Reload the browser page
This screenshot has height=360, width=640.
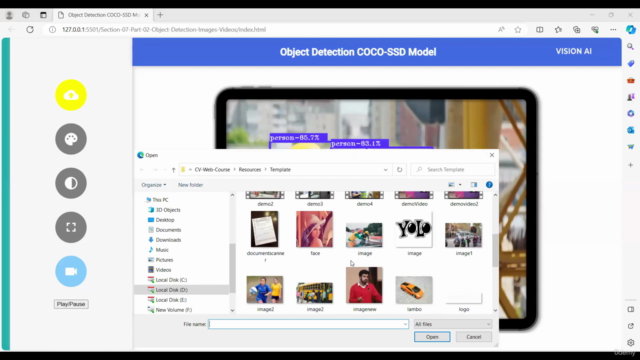30,29
